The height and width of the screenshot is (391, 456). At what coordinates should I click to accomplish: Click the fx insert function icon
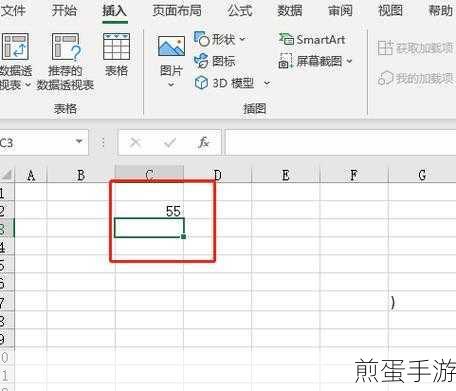pyautogui.click(x=203, y=142)
